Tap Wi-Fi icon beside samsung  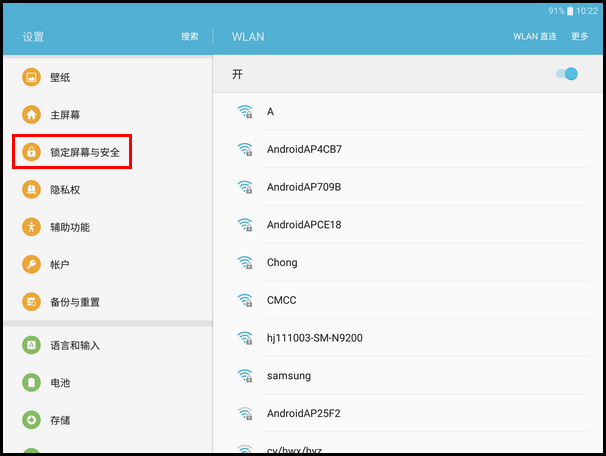[245, 376]
